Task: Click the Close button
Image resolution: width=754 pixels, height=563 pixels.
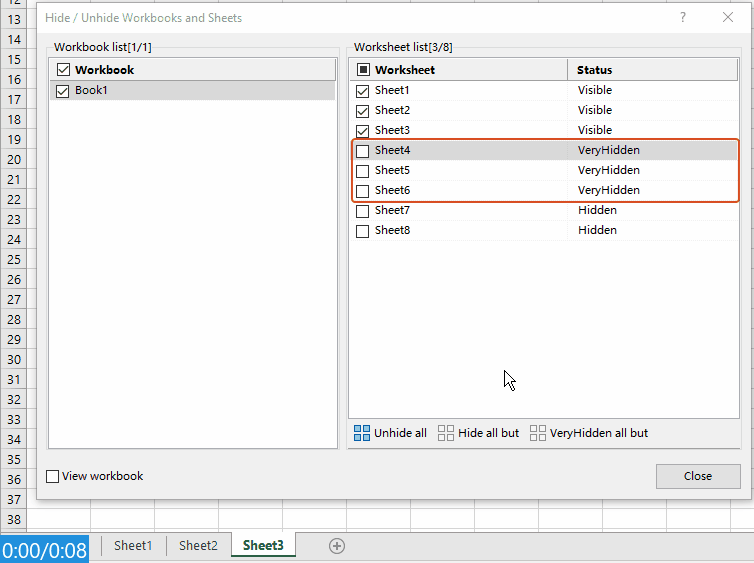Action: 698,476
